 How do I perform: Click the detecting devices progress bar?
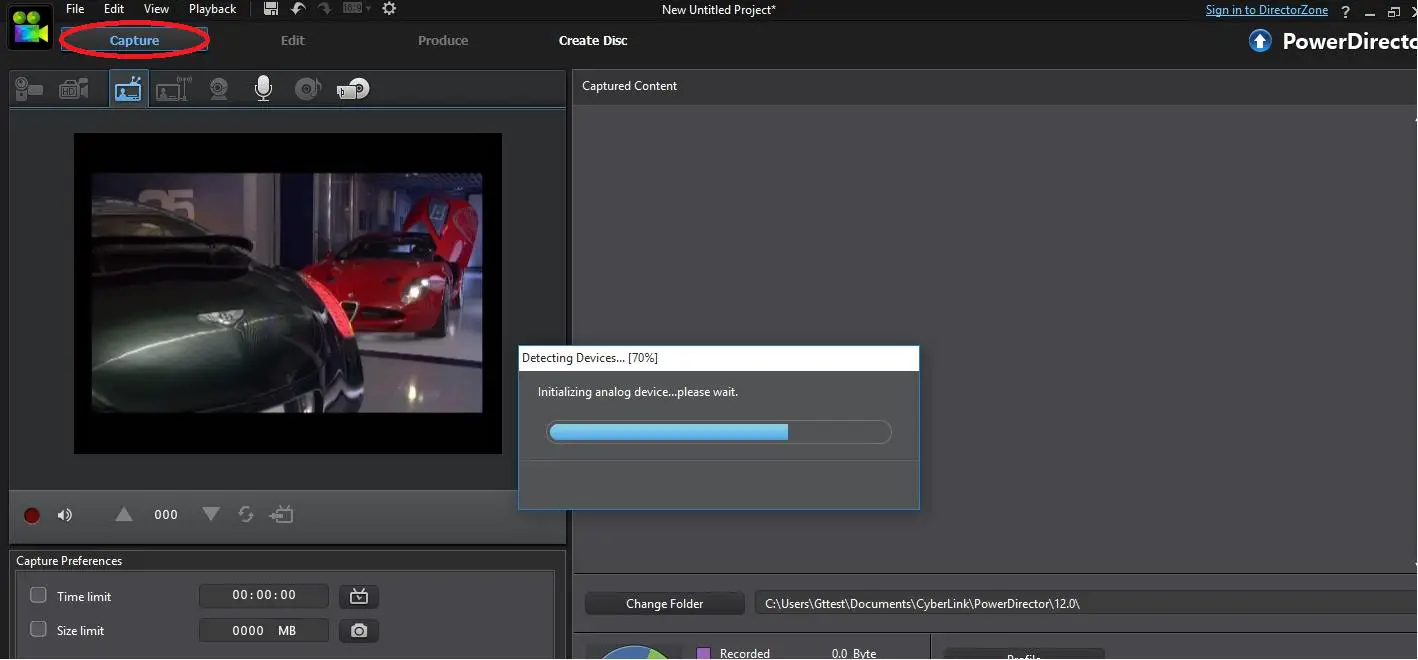(x=718, y=431)
